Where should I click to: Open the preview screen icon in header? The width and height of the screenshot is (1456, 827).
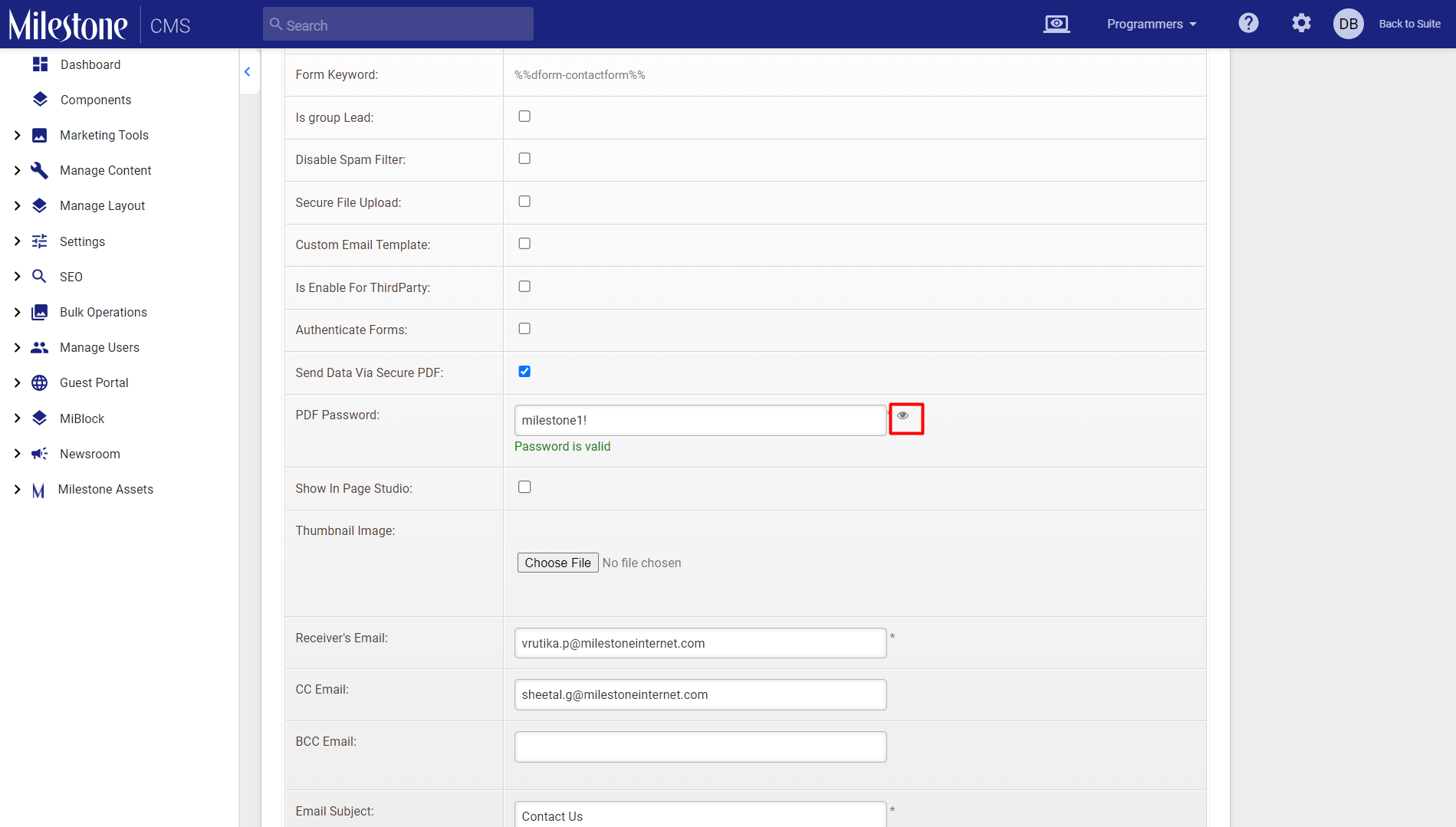point(1056,24)
